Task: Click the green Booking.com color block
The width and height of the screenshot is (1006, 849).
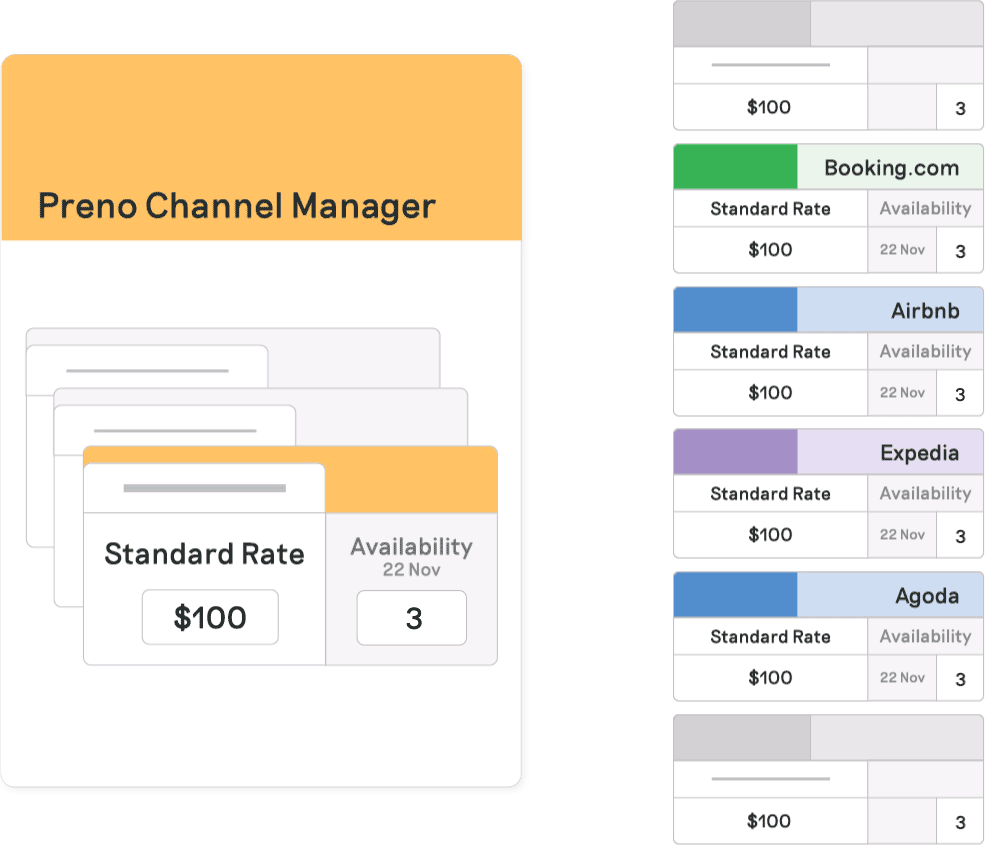Action: [735, 168]
